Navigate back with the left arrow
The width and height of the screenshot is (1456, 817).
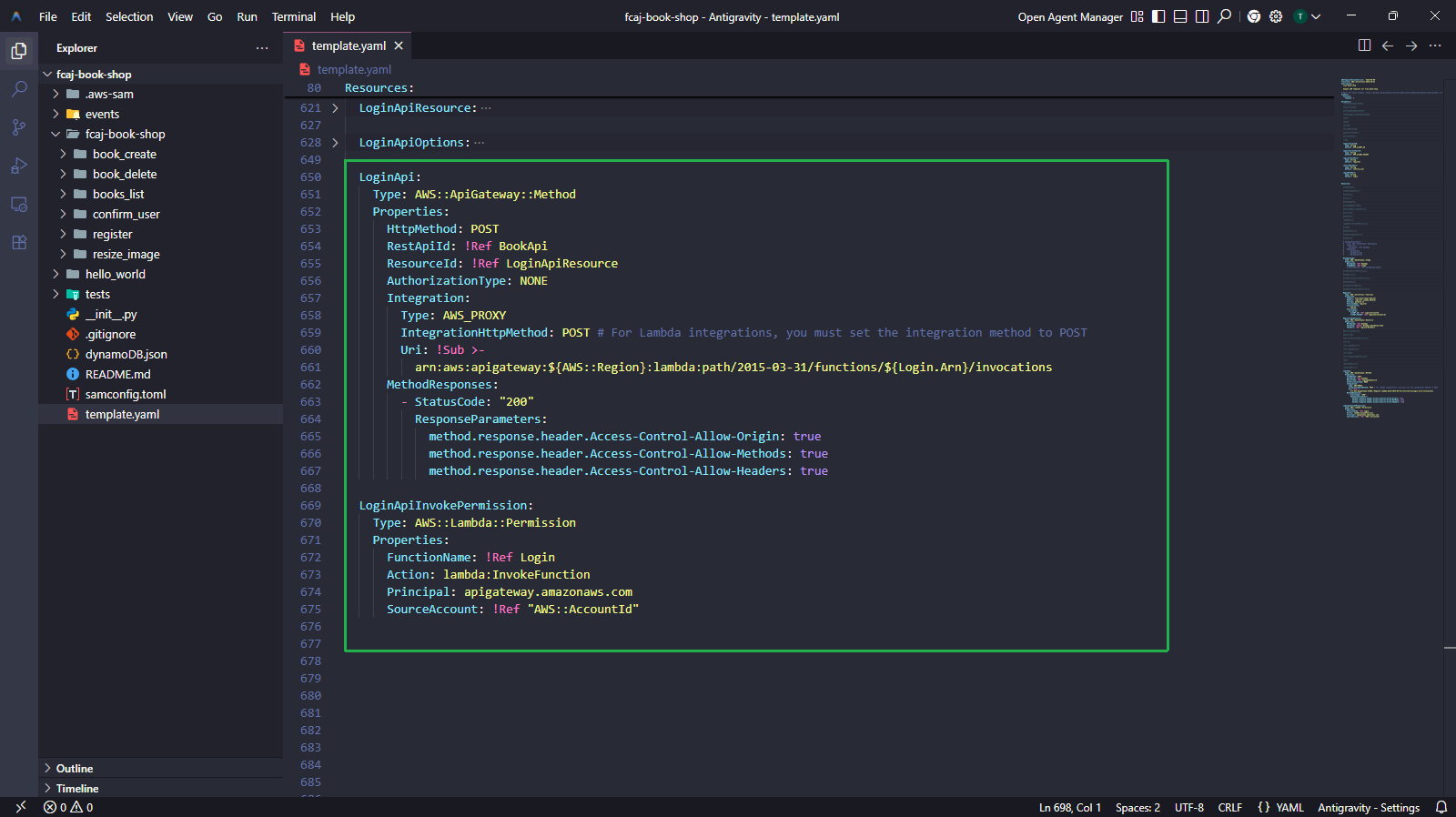[x=1388, y=45]
